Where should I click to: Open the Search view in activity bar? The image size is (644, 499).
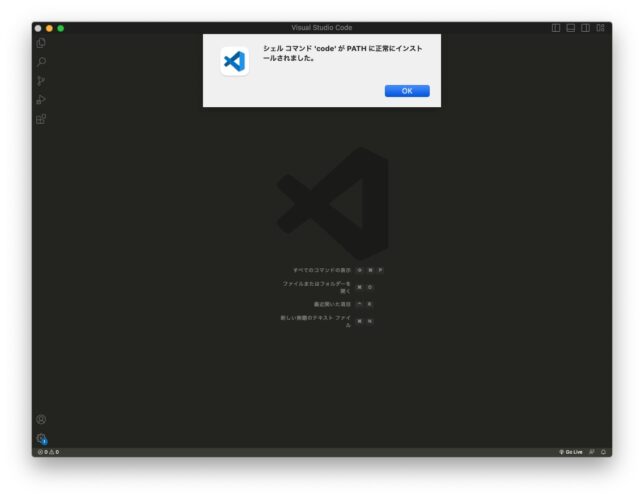coord(41,62)
